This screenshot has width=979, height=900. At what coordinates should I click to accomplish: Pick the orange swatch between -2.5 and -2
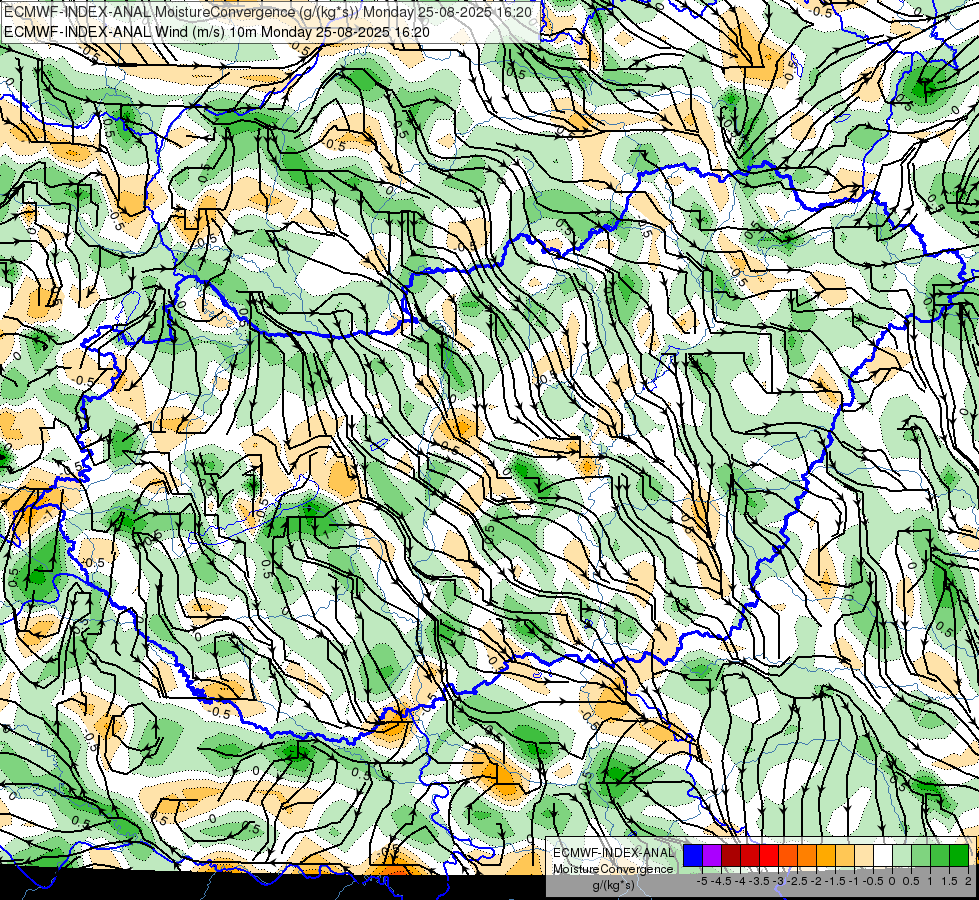point(807,855)
